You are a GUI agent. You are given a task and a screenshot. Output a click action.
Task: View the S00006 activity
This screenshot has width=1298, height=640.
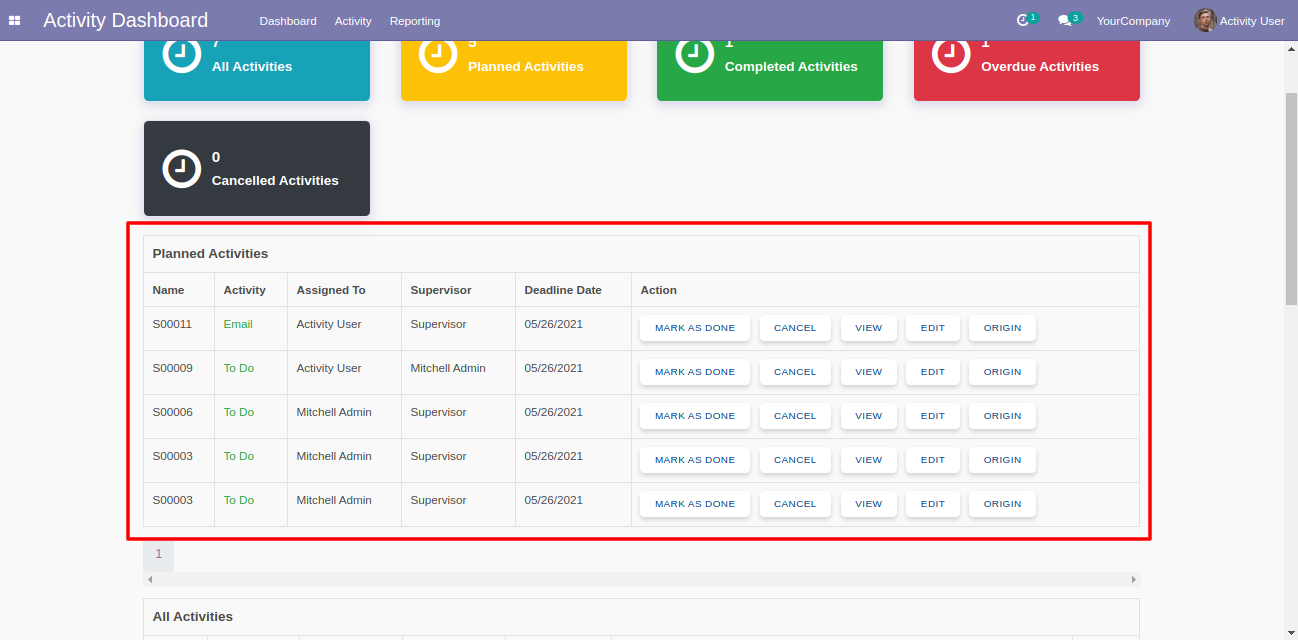(869, 416)
